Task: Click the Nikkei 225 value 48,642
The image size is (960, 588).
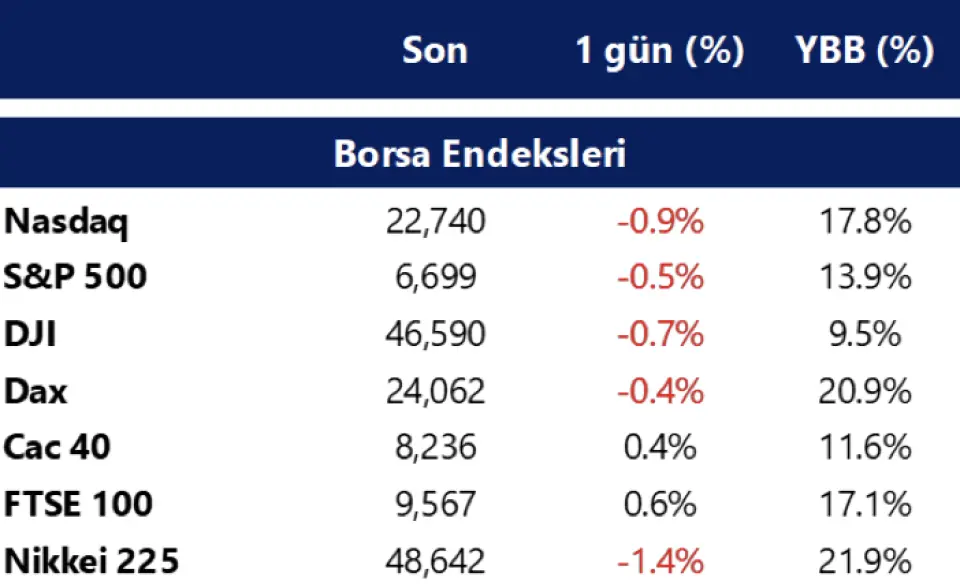Action: click(435, 560)
